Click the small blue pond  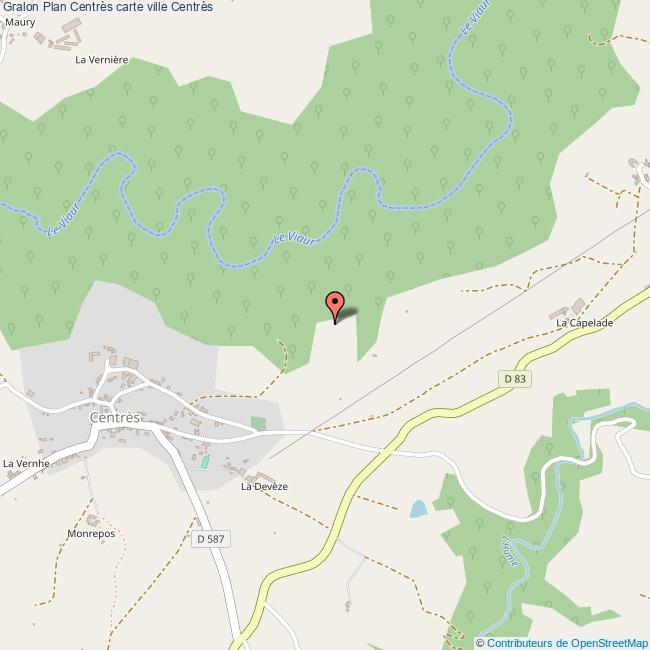pyautogui.click(x=418, y=509)
